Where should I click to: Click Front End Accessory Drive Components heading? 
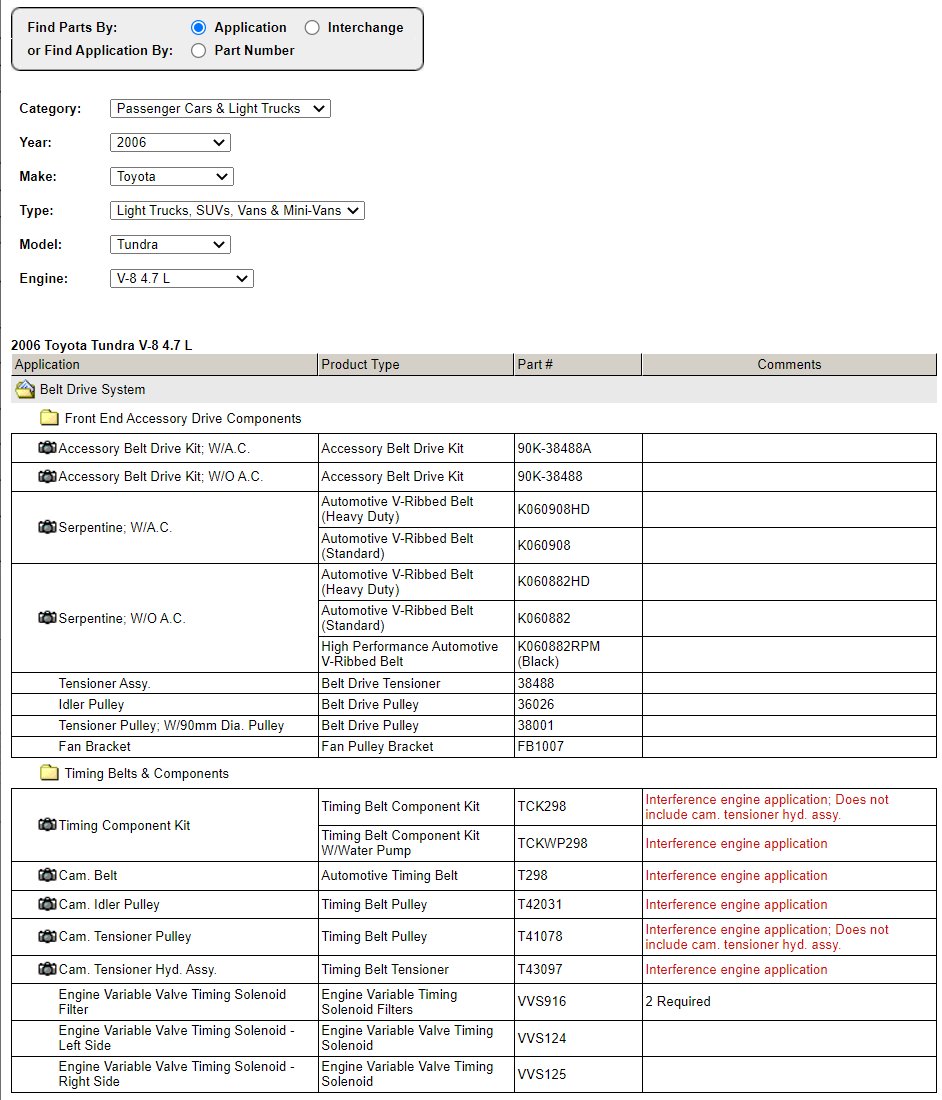(183, 418)
